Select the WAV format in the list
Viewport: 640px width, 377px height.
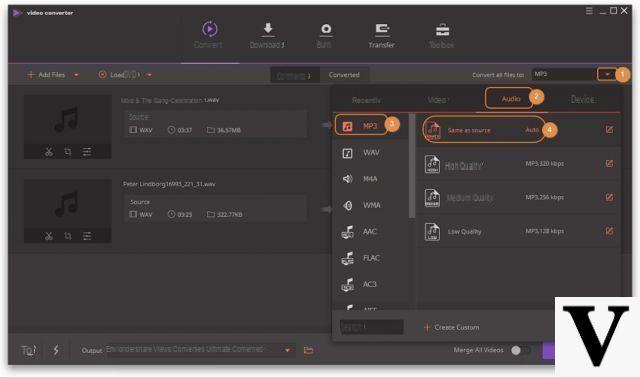[371, 153]
